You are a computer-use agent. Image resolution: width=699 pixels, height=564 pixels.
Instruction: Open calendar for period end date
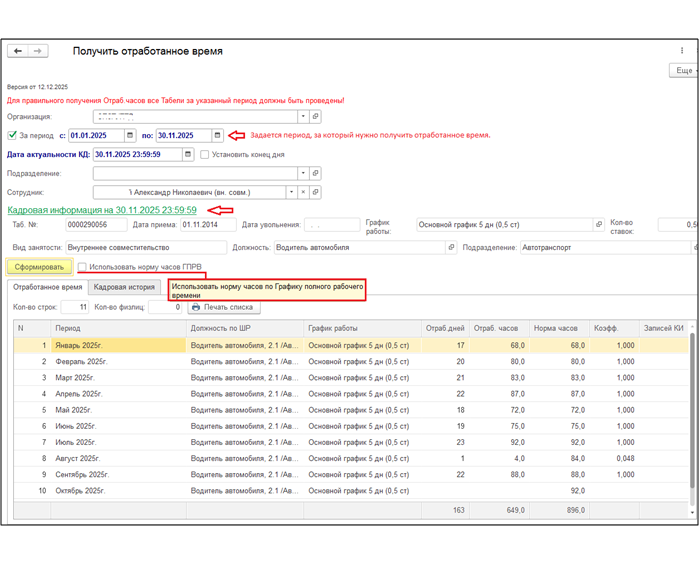218,135
